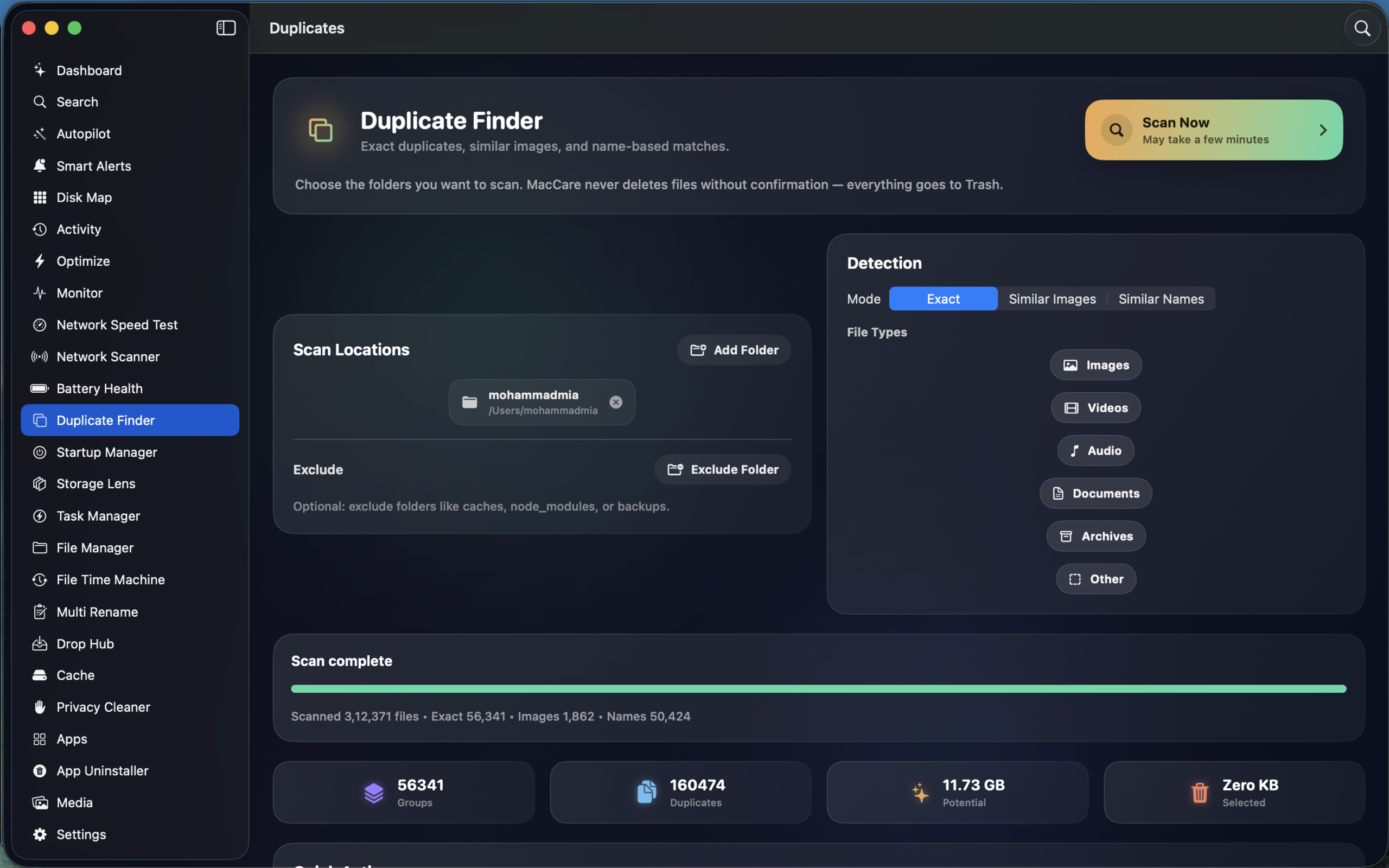Image resolution: width=1389 pixels, height=868 pixels.
Task: Open Smart Alerts bell item
Action: (130, 166)
